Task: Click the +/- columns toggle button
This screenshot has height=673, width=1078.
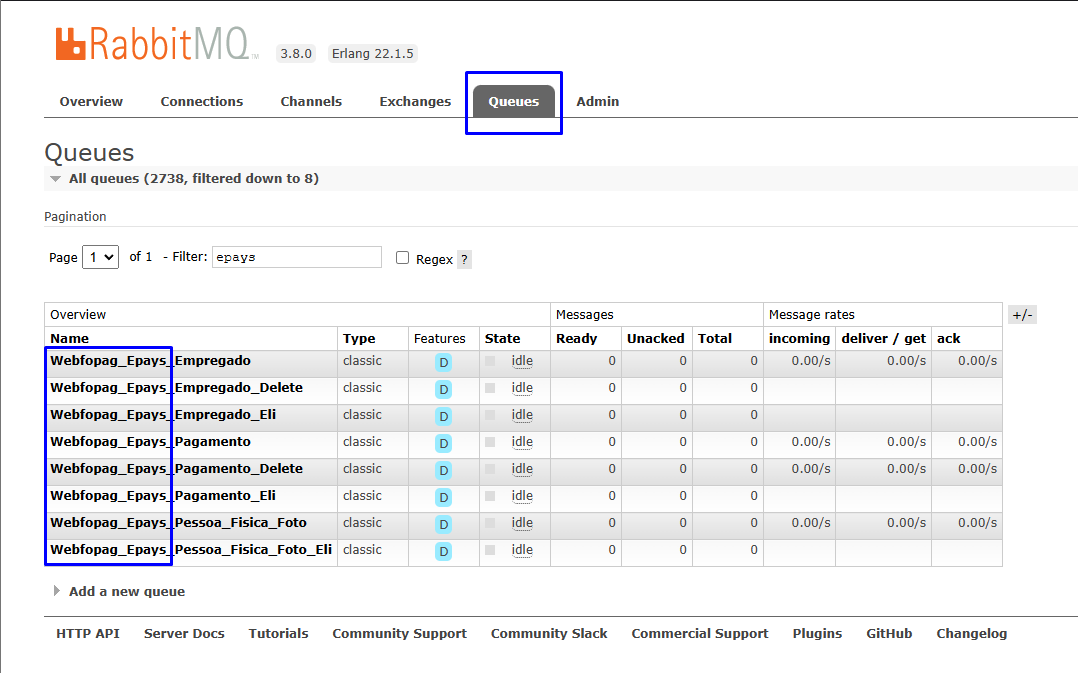Action: pyautogui.click(x=1022, y=315)
